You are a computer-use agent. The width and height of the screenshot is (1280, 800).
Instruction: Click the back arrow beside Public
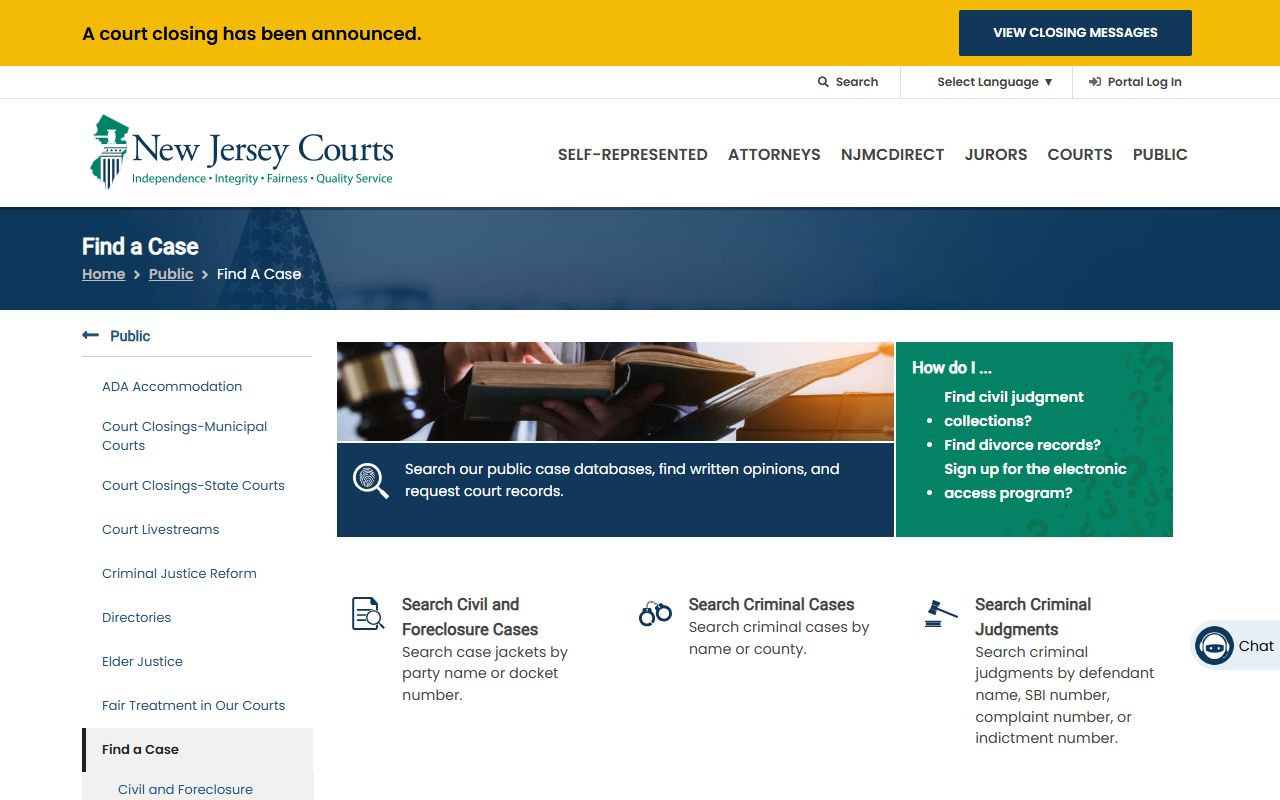(90, 336)
